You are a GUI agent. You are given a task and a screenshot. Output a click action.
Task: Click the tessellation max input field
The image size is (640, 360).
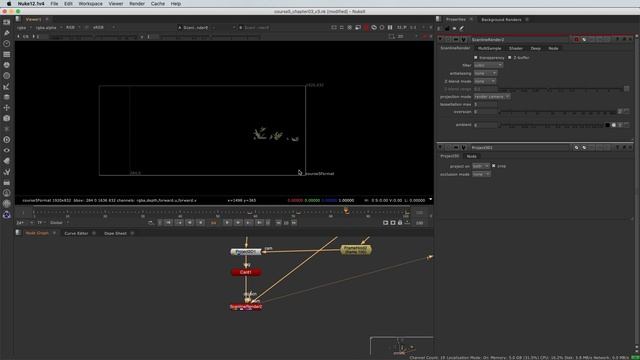point(485,104)
